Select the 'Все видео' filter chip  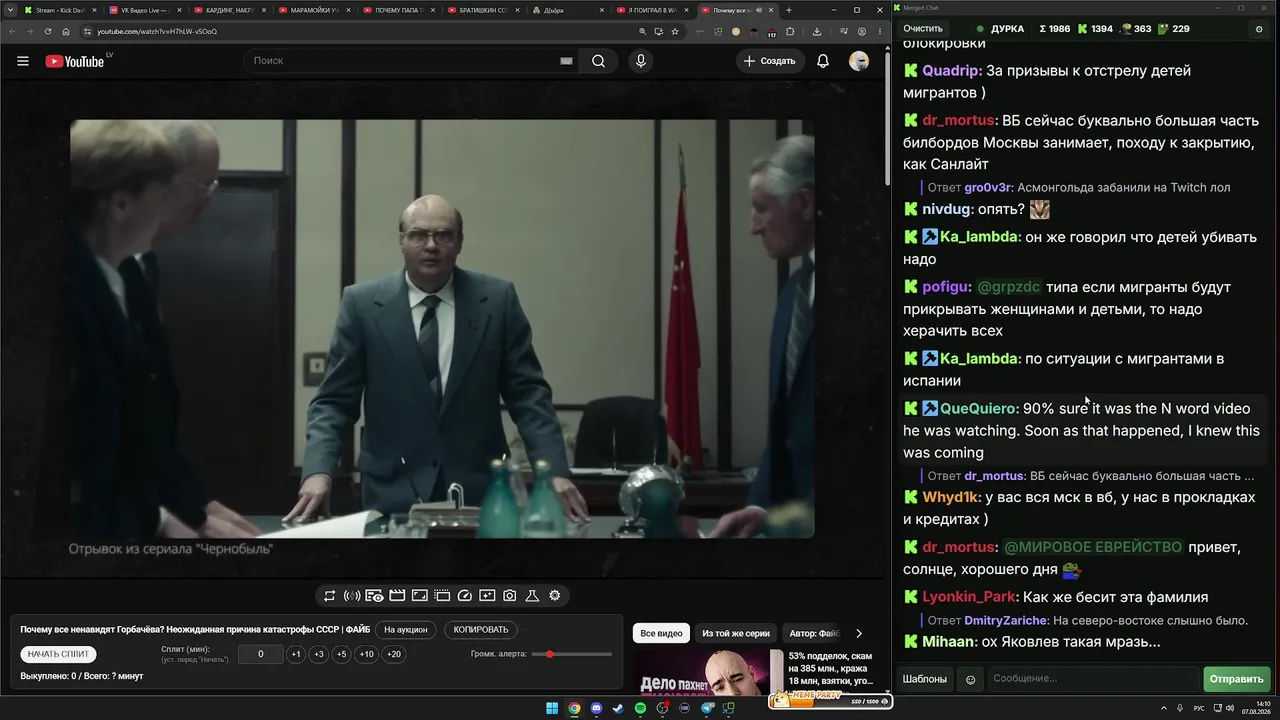click(661, 633)
